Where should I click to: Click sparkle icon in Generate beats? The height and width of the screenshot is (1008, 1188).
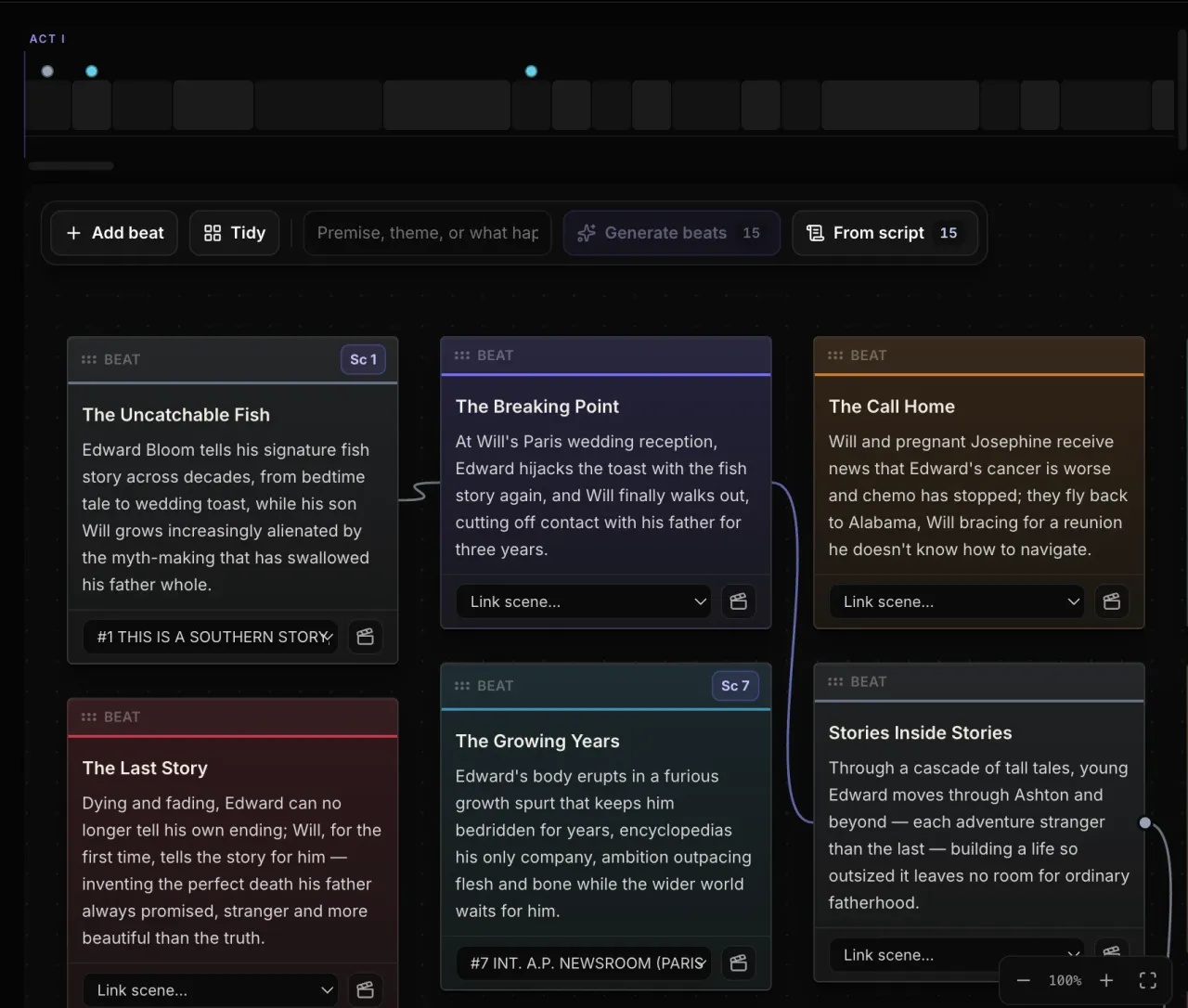click(587, 233)
